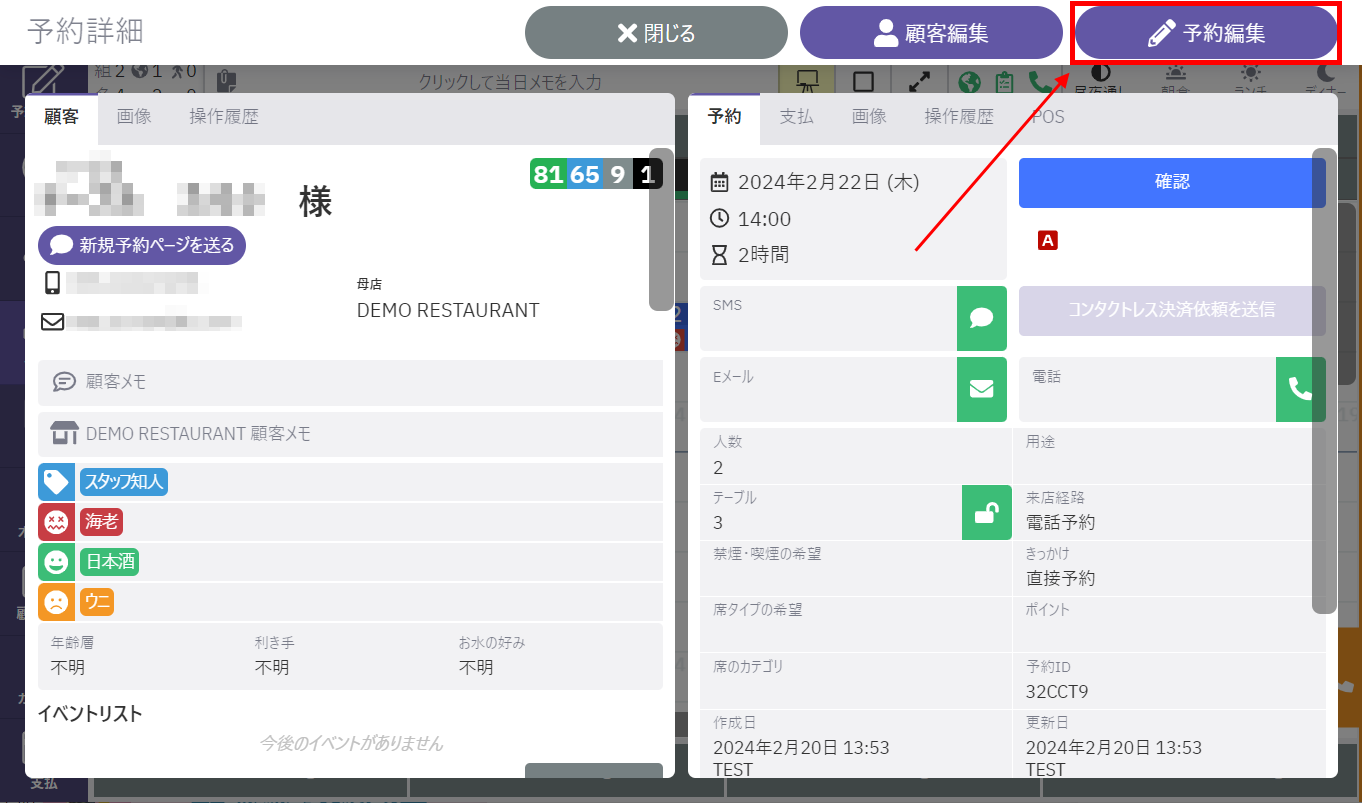Close the reservation details with 閉じる
Image resolution: width=1362 pixels, height=803 pixels.
pos(656,33)
